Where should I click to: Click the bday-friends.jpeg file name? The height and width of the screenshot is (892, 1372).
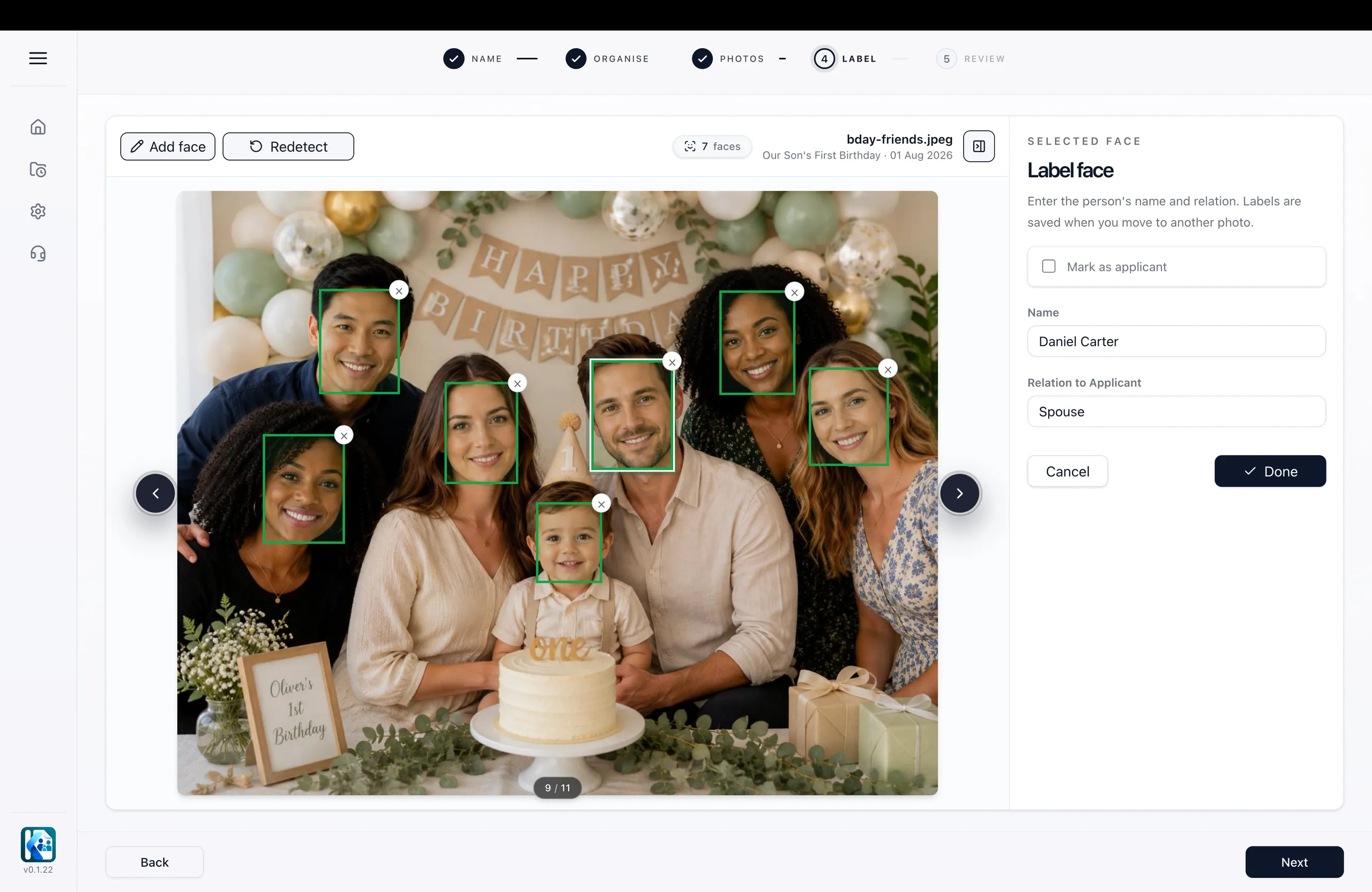899,139
